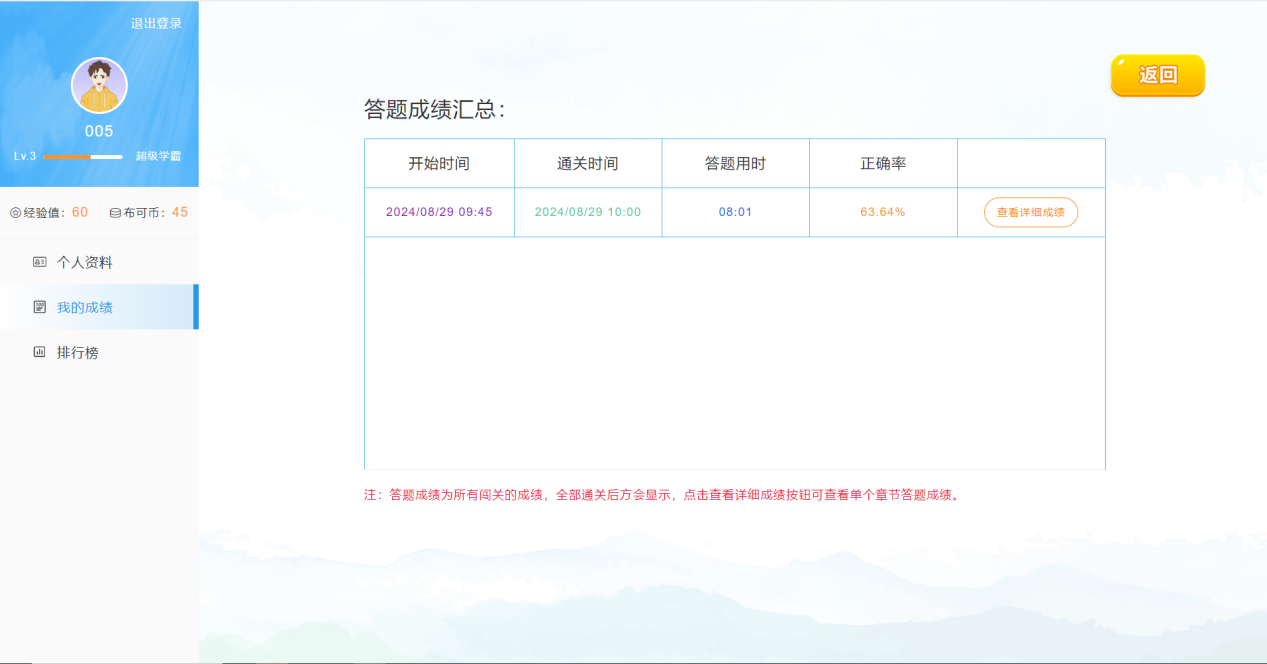This screenshot has width=1267, height=664.
Task: Click the user avatar picture
Action: pyautogui.click(x=99, y=86)
